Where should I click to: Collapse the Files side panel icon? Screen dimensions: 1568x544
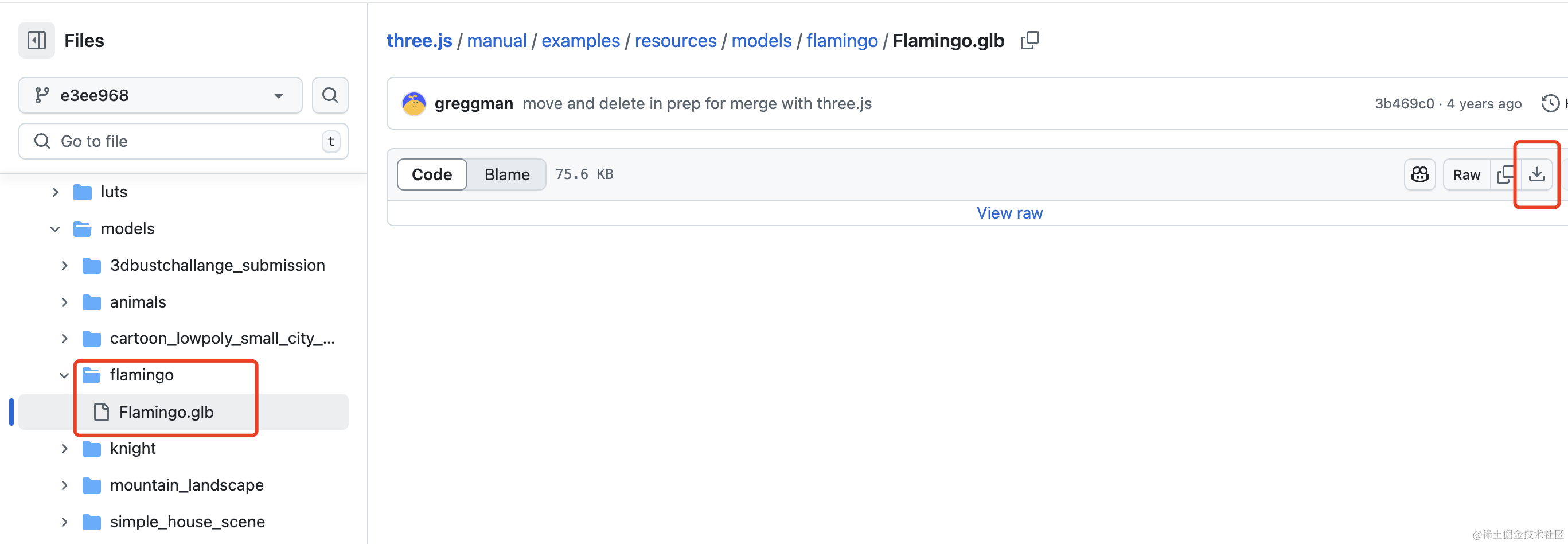point(37,40)
